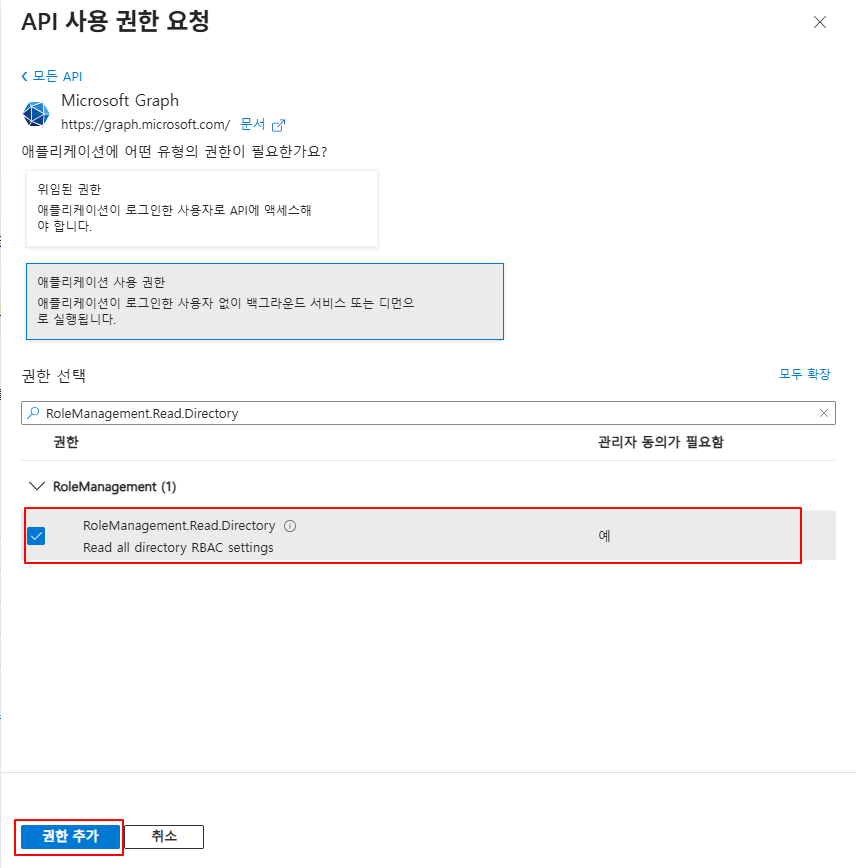Collapse the RoleManagement (1) group chevron
This screenshot has width=856, height=868.
click(37, 486)
